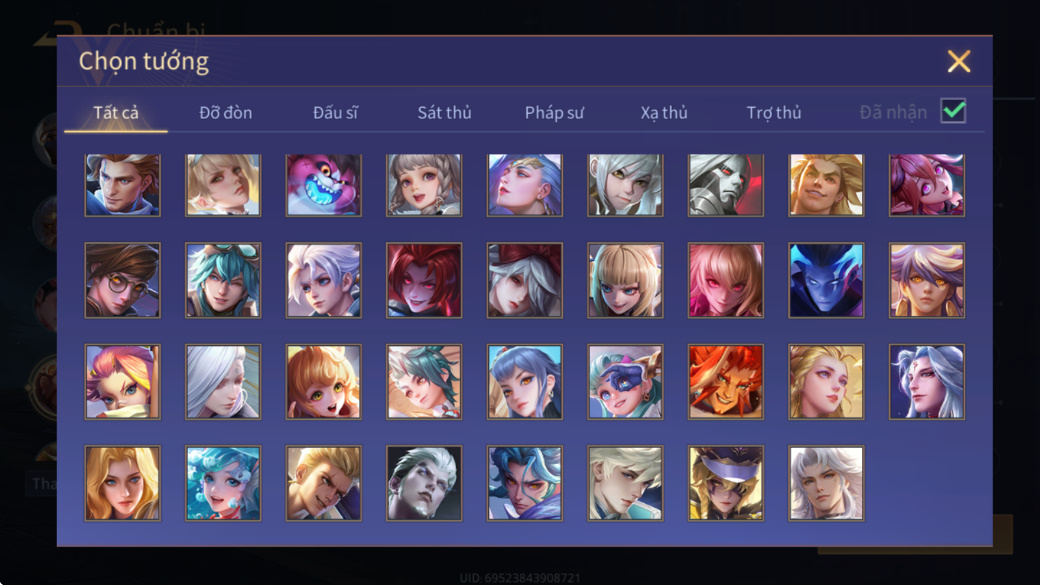The image size is (1040, 585).
Task: Choose the blue-skinned dark hooded hero
Action: coord(826,280)
